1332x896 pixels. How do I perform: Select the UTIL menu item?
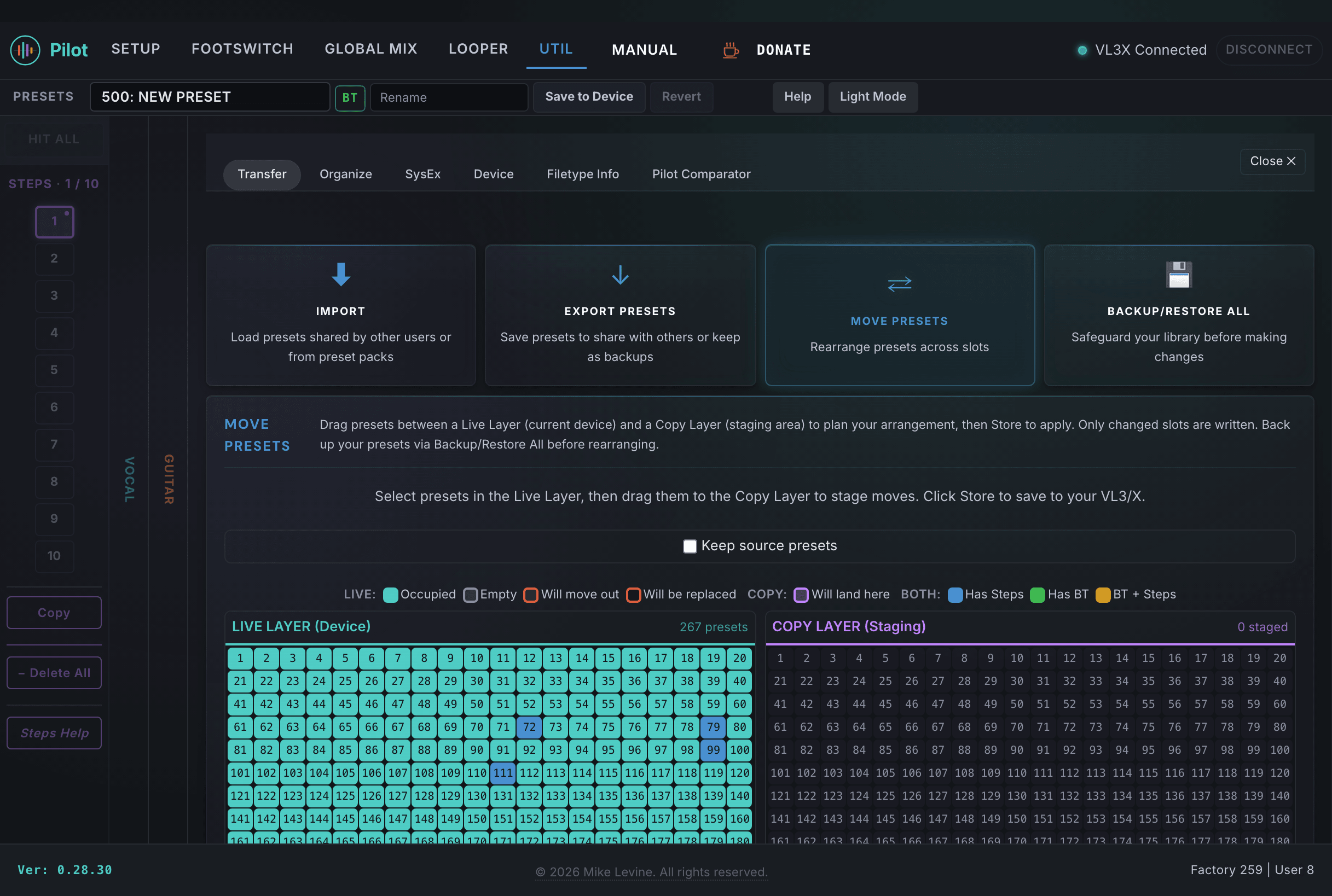coord(555,49)
